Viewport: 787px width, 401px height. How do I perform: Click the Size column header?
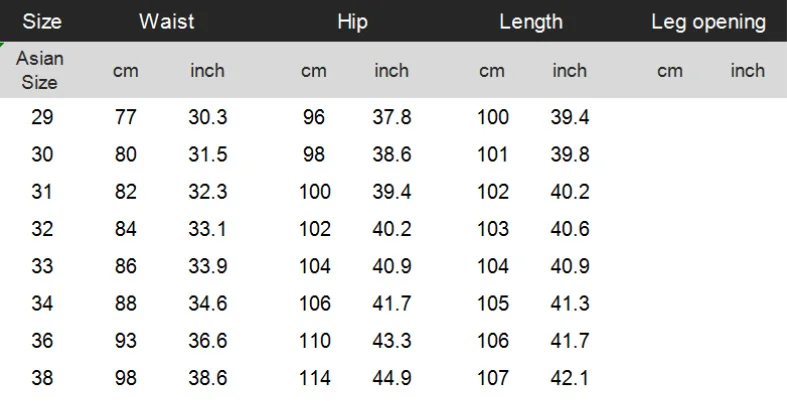[x=41, y=21]
